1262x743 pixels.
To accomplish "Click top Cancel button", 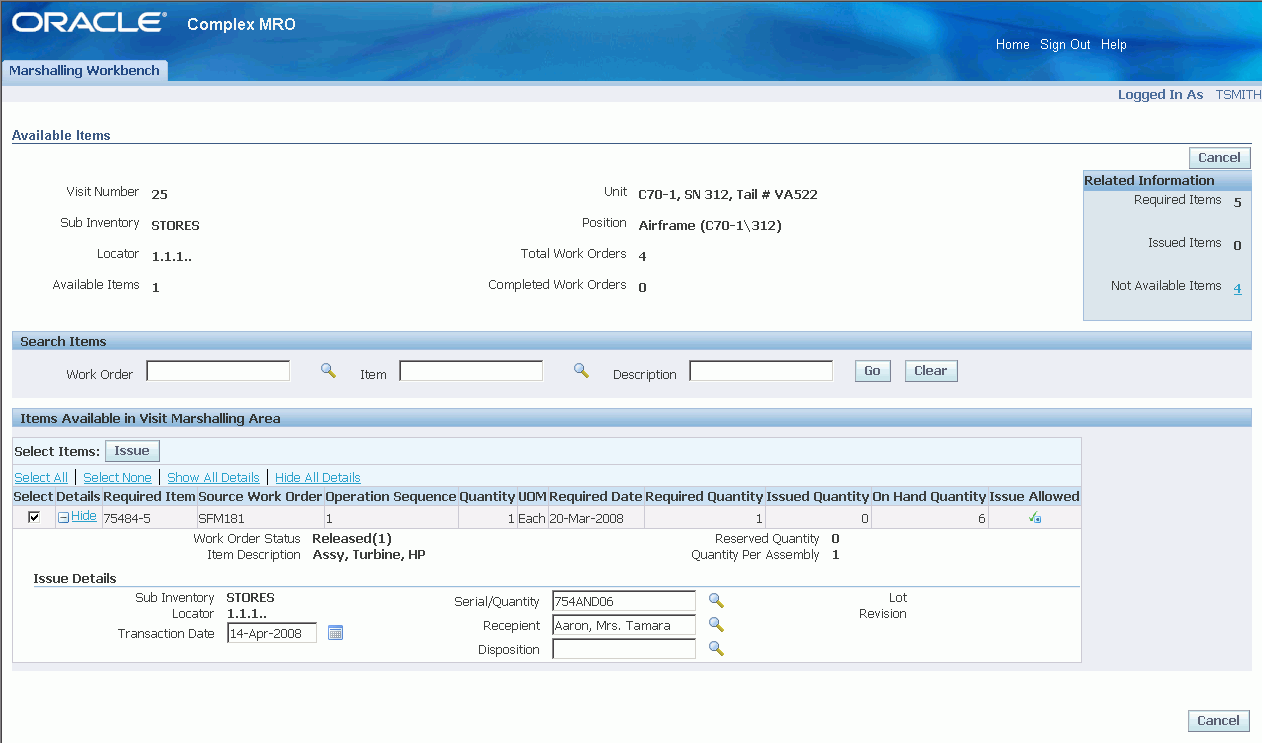I will click(x=1219, y=158).
